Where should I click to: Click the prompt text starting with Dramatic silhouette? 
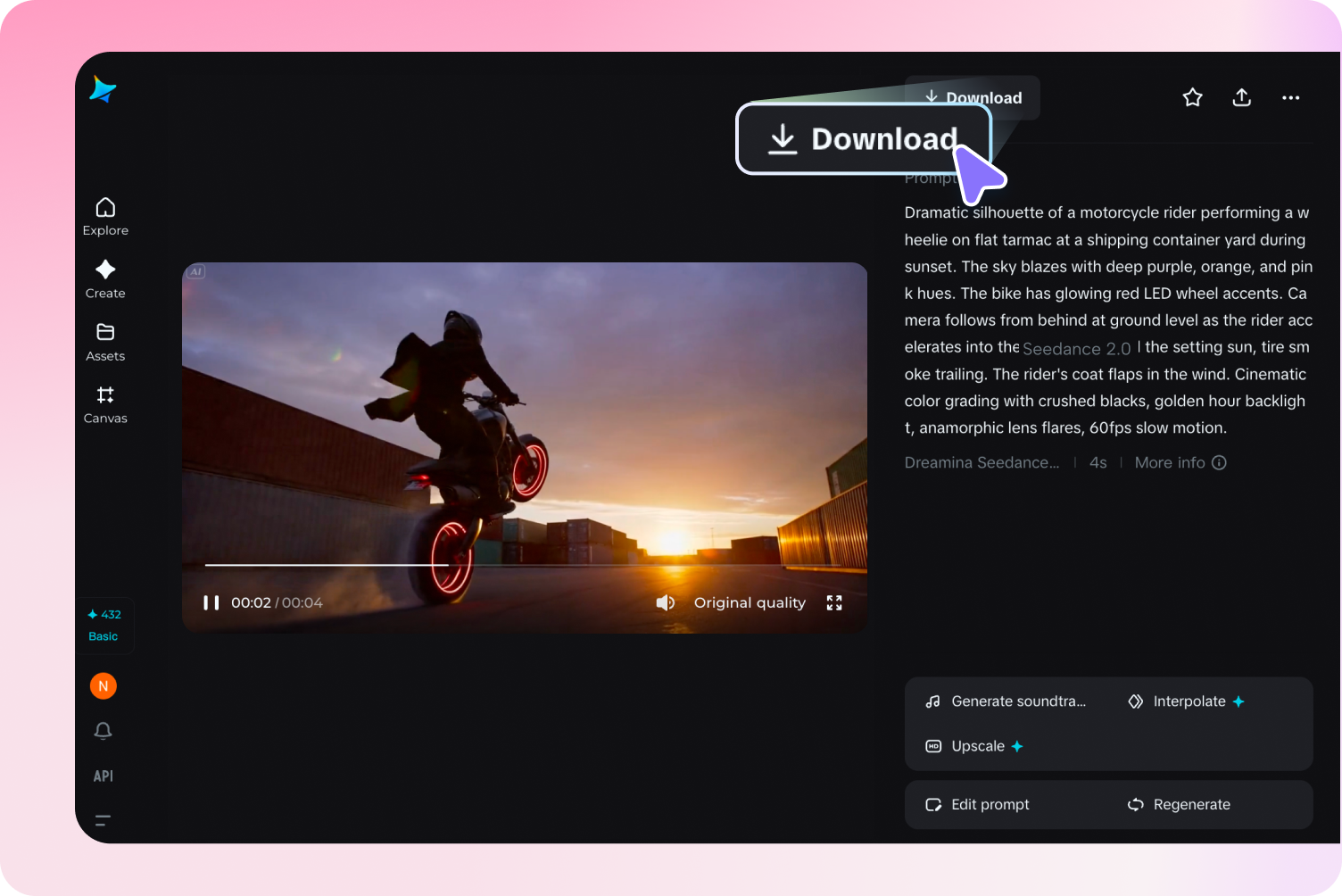click(x=1109, y=320)
